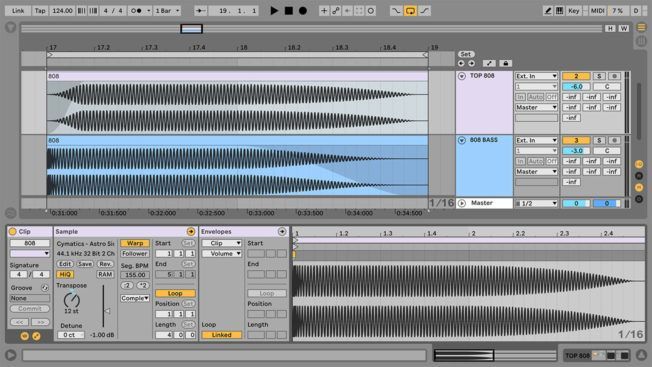Screen dimensions: 652x367
Task: Open the Quantization menu showing 1 Bar
Action: (167, 11)
